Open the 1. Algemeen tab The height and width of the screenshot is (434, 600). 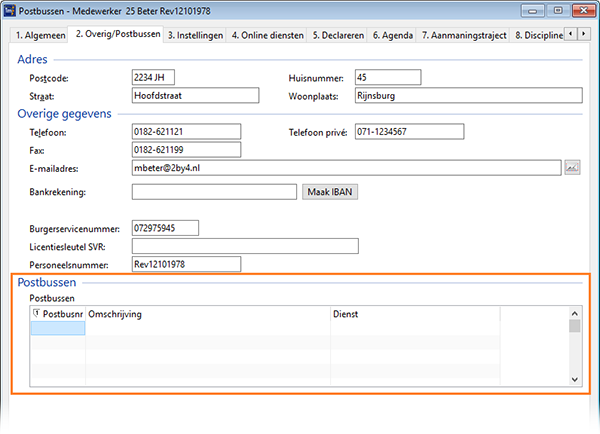(x=41, y=36)
